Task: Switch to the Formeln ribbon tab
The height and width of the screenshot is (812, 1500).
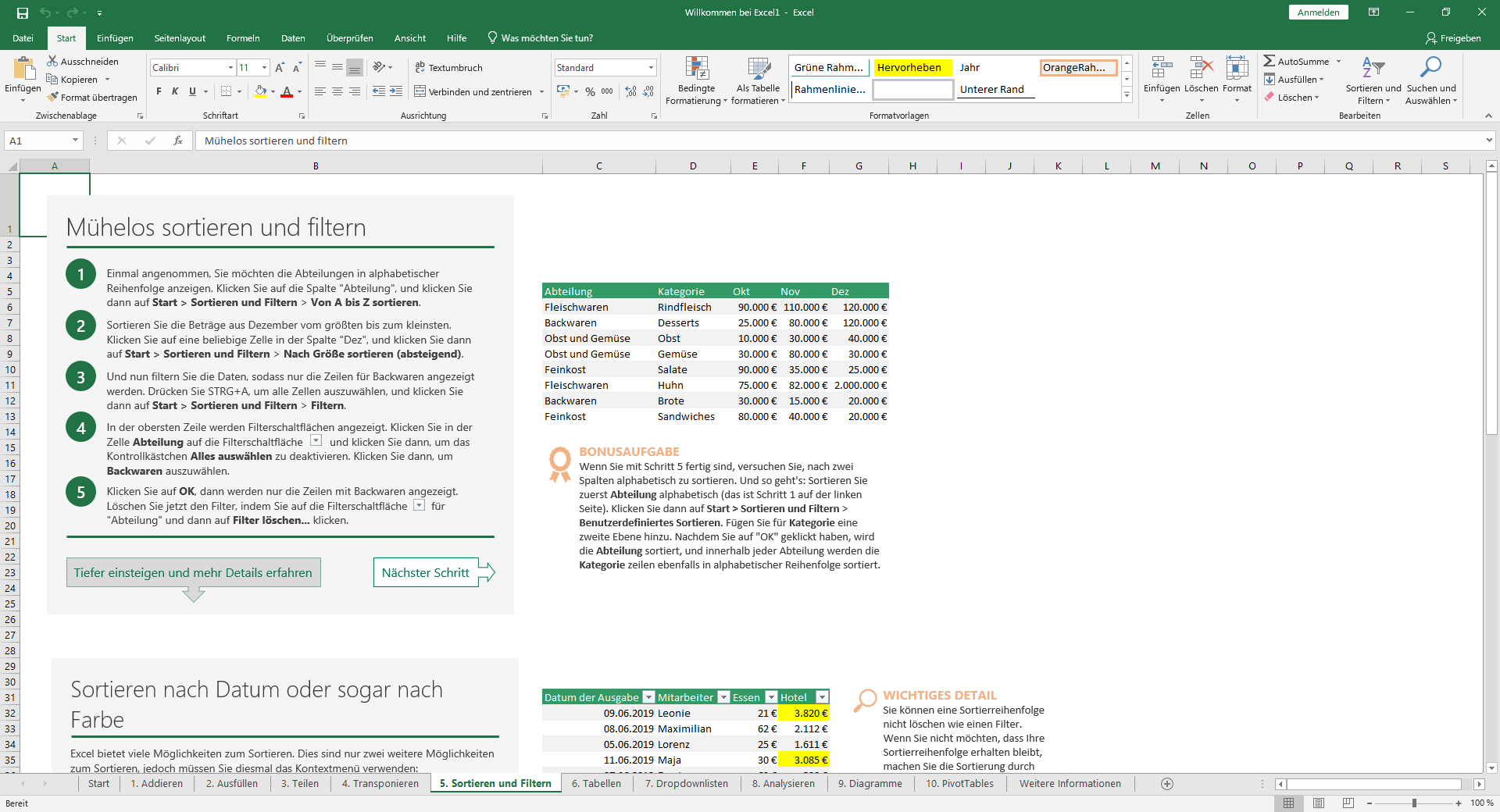Action: 242,37
